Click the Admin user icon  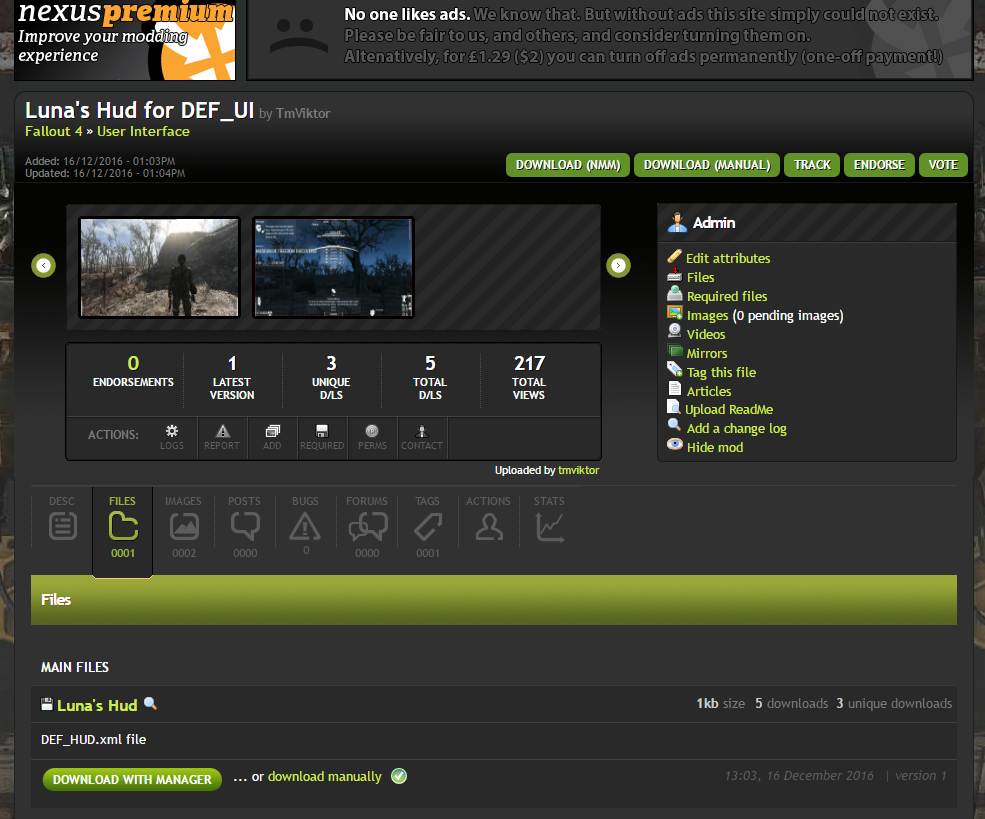pos(677,222)
